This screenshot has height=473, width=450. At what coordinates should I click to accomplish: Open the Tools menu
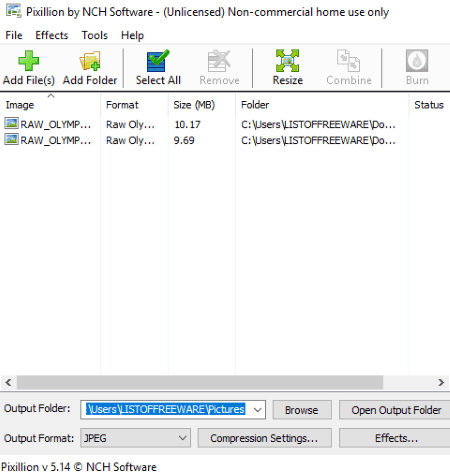click(x=95, y=35)
